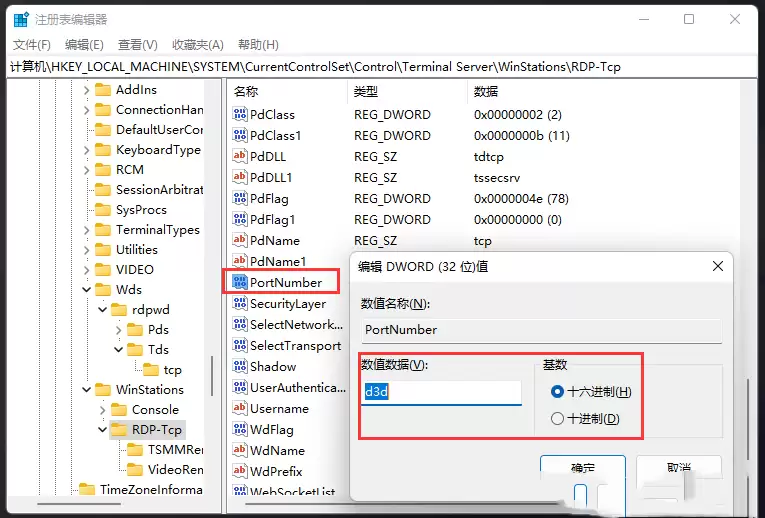Screen dimensions: 765x518
Task: Select the Username string value icon
Action: click(239, 408)
